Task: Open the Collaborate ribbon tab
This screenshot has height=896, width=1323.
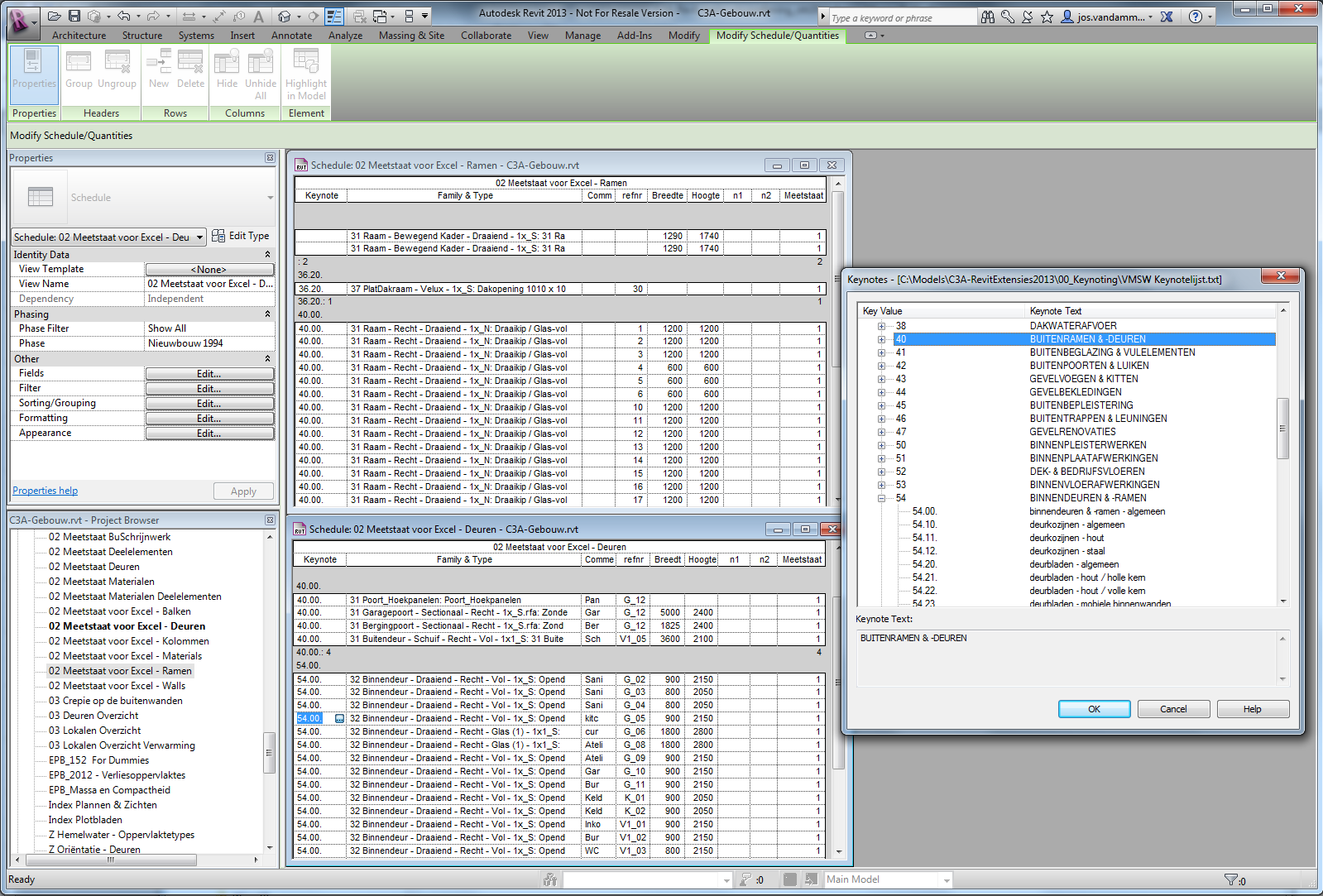Action: [486, 36]
